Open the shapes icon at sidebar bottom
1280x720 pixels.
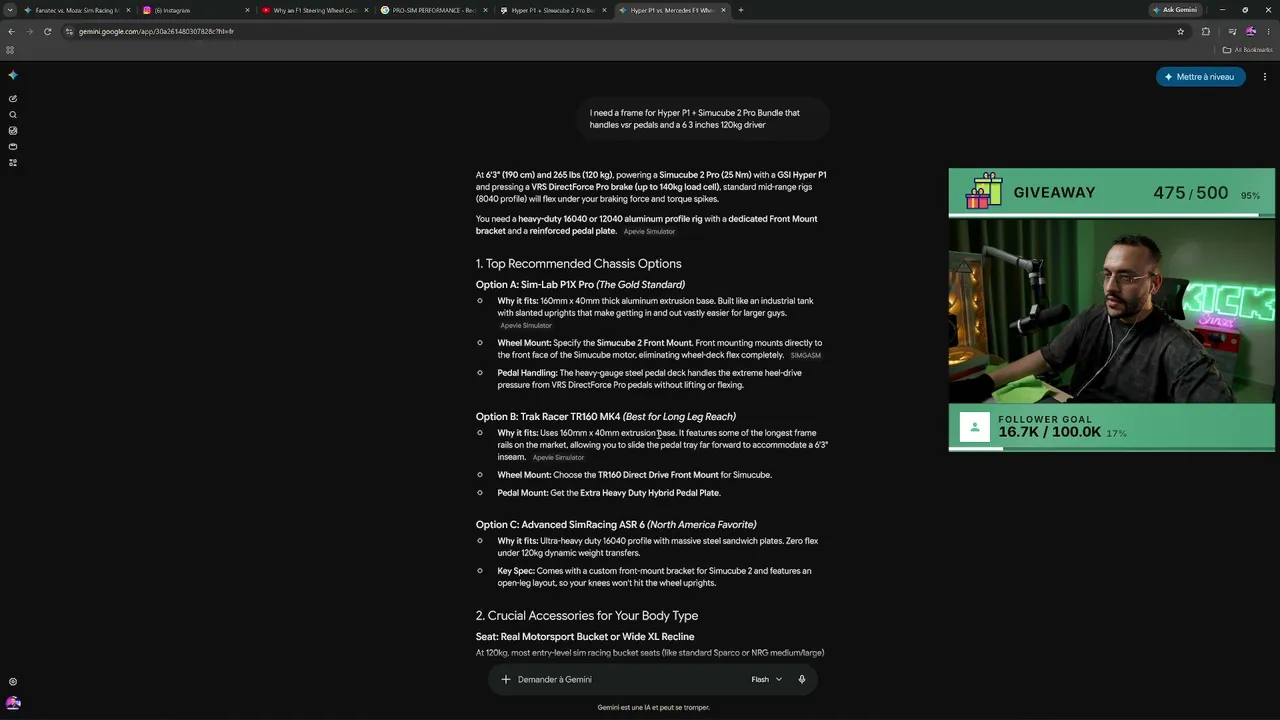pyautogui.click(x=13, y=163)
